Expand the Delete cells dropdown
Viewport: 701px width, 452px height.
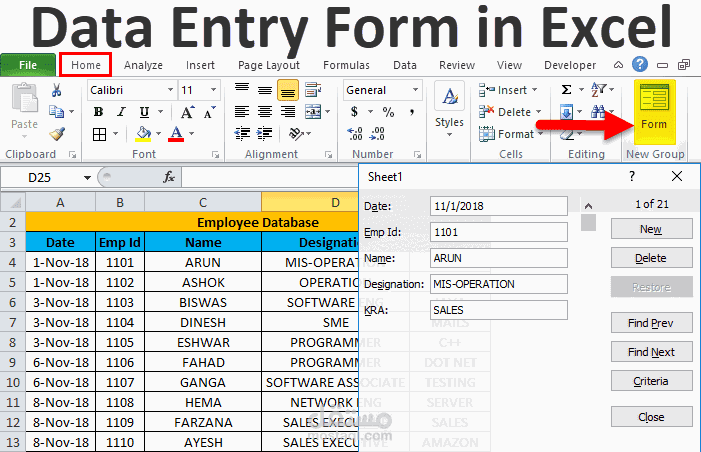538,112
